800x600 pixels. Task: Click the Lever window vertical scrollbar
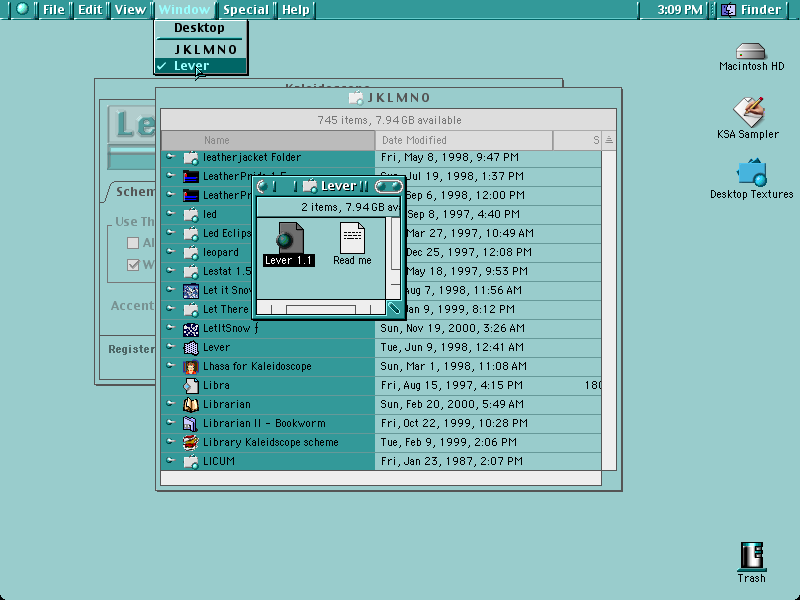394,258
